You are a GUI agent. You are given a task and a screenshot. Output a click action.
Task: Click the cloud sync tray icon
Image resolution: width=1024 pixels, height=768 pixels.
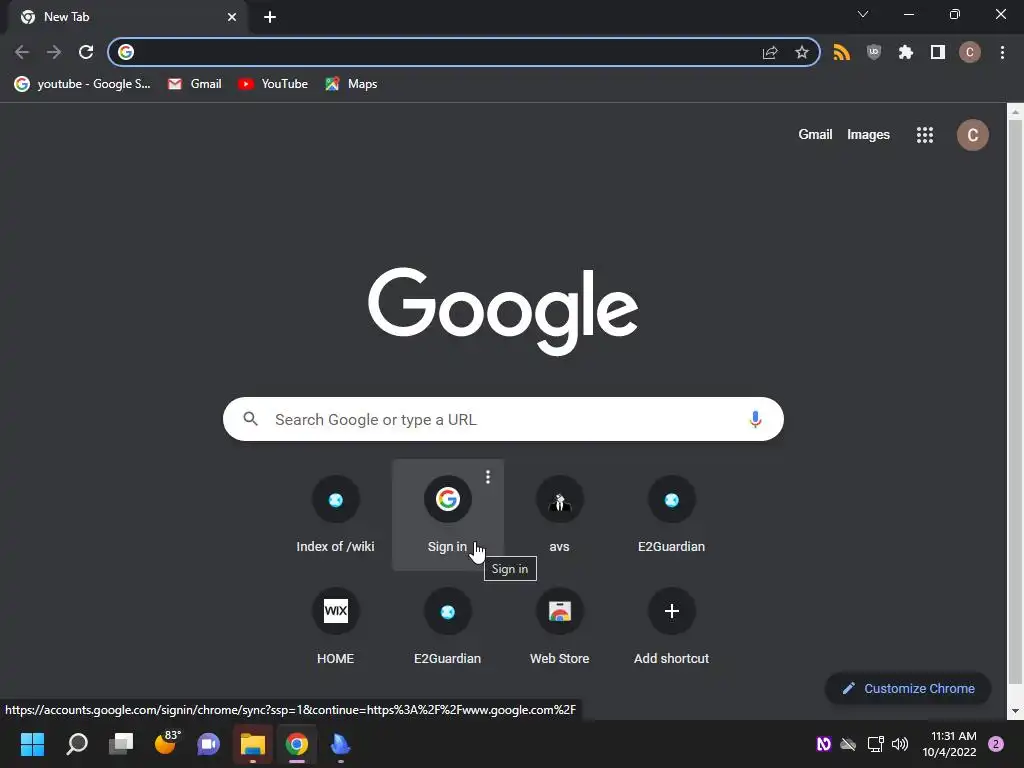[848, 744]
